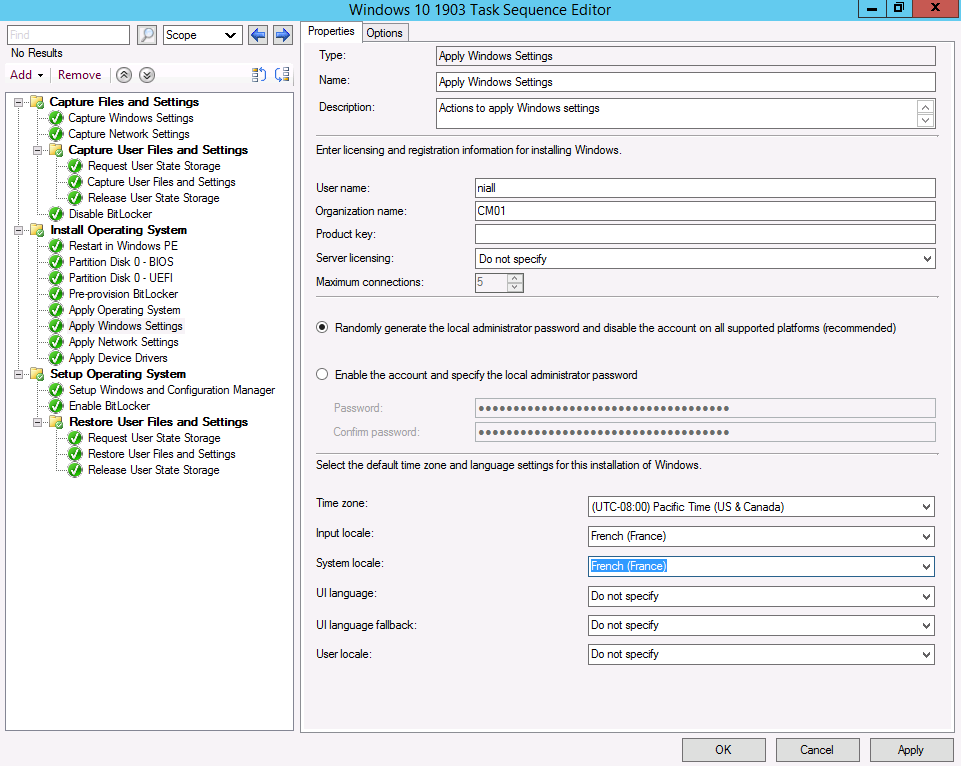Image resolution: width=961 pixels, height=766 pixels.
Task: Select Apply Windows Settings step
Action: 126,326
